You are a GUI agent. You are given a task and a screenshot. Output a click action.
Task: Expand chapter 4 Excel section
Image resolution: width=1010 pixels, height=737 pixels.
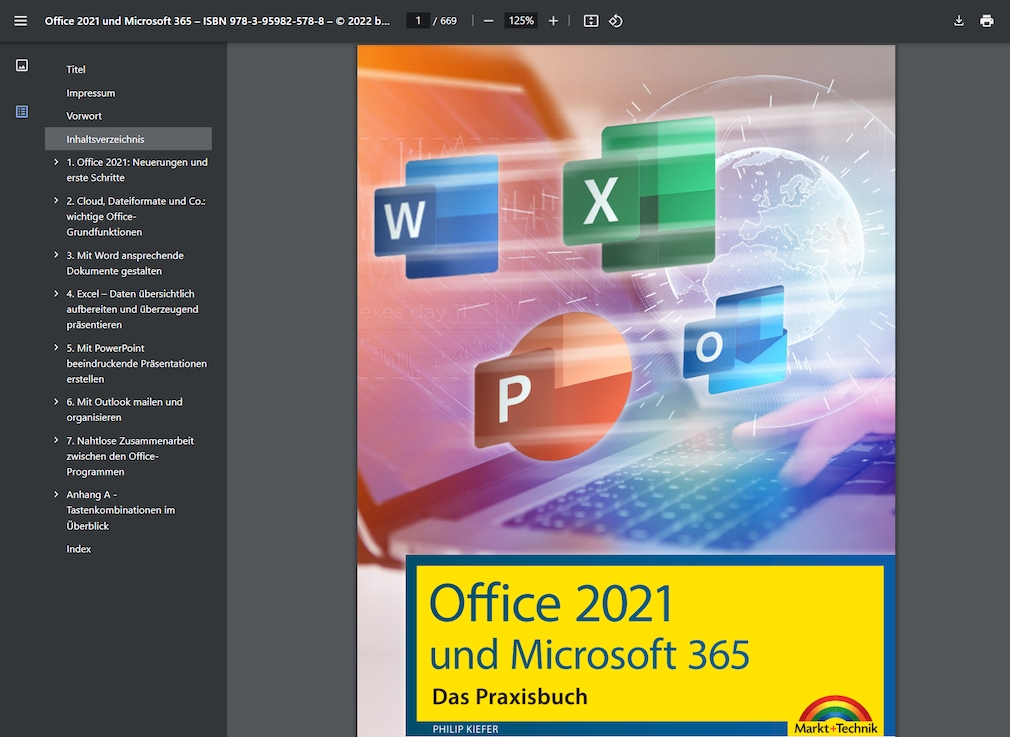point(56,294)
